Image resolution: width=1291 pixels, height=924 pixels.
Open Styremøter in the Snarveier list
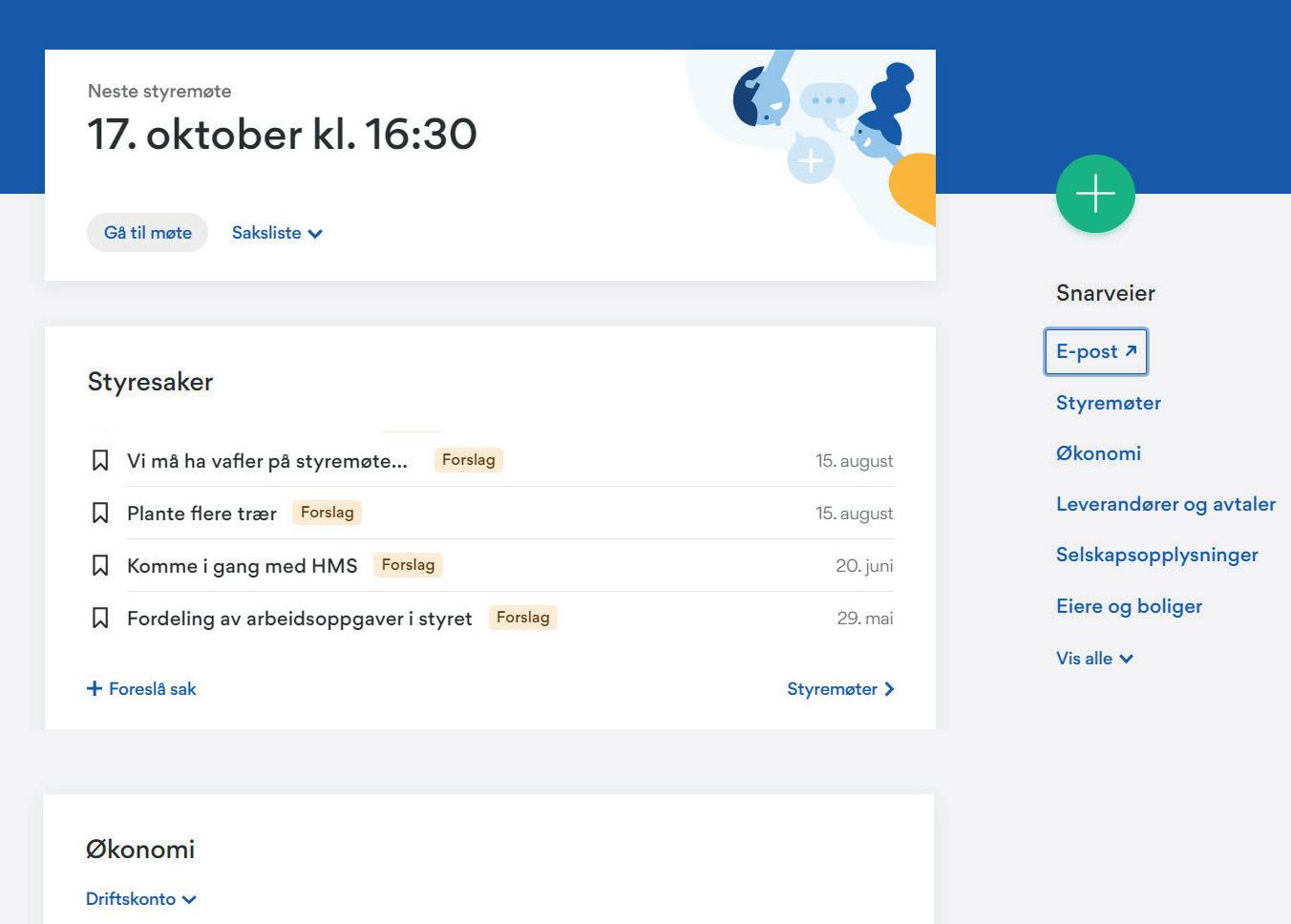pos(1109,403)
